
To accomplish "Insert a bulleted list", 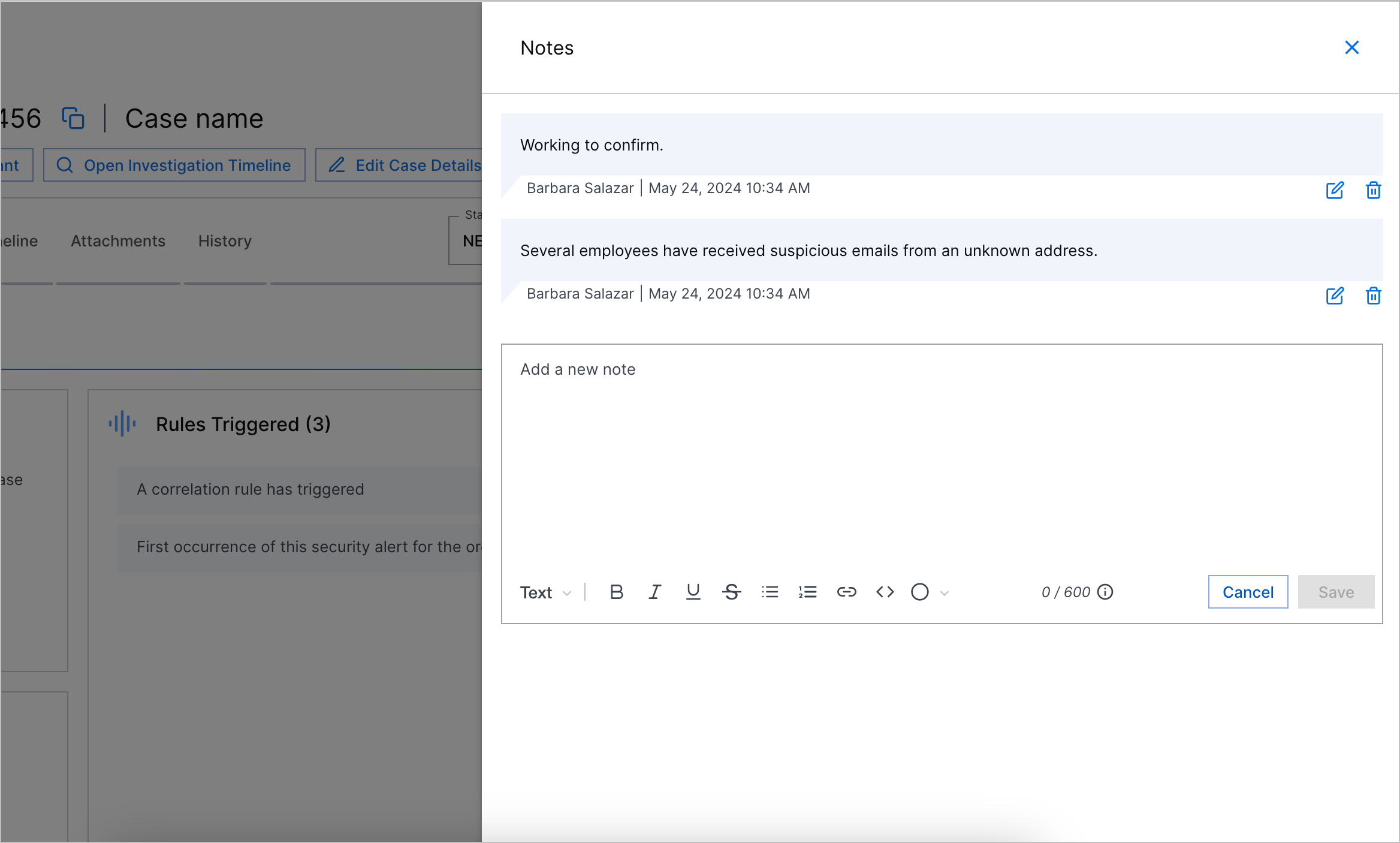I will point(770,592).
